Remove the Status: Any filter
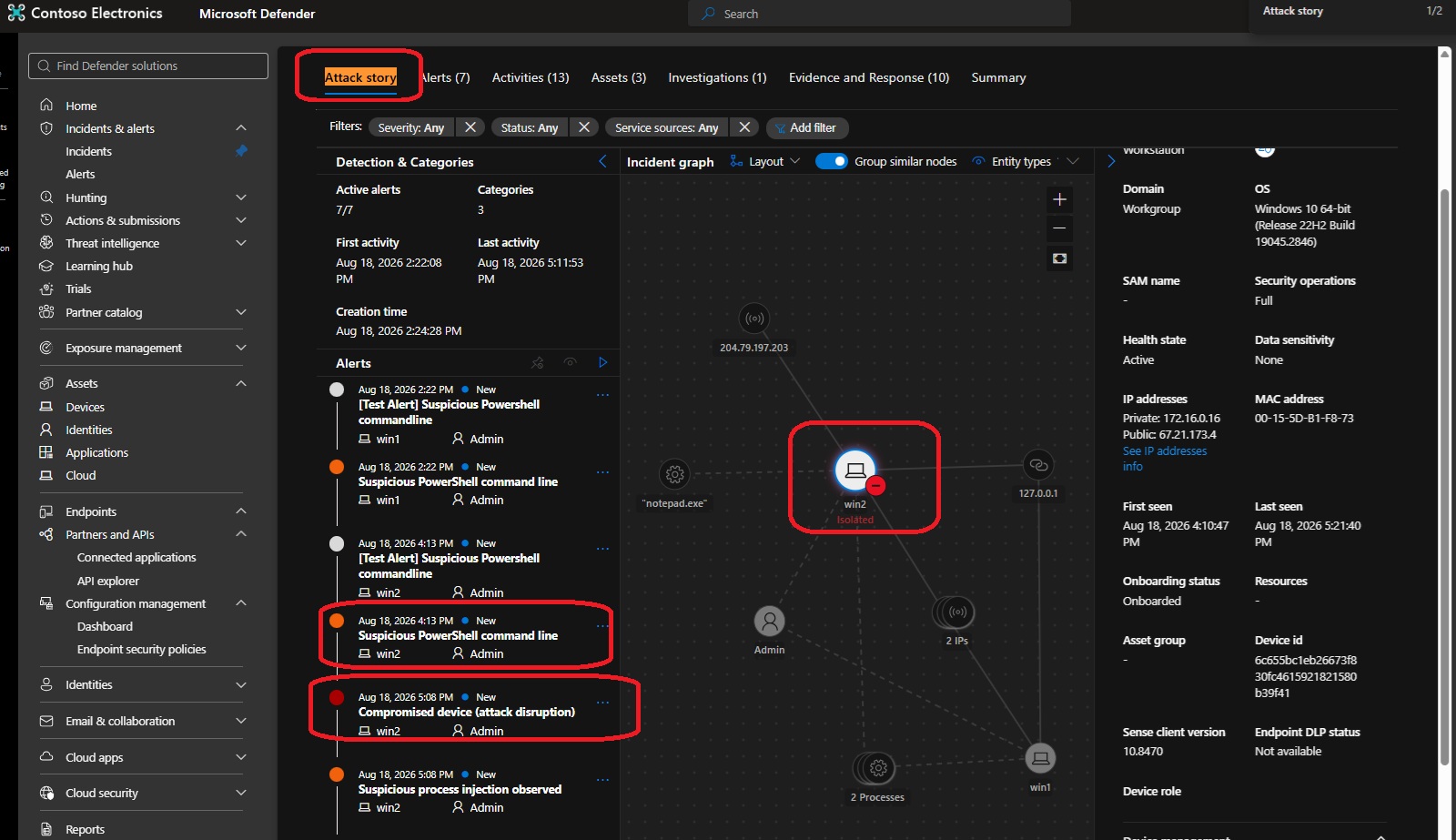 [584, 127]
